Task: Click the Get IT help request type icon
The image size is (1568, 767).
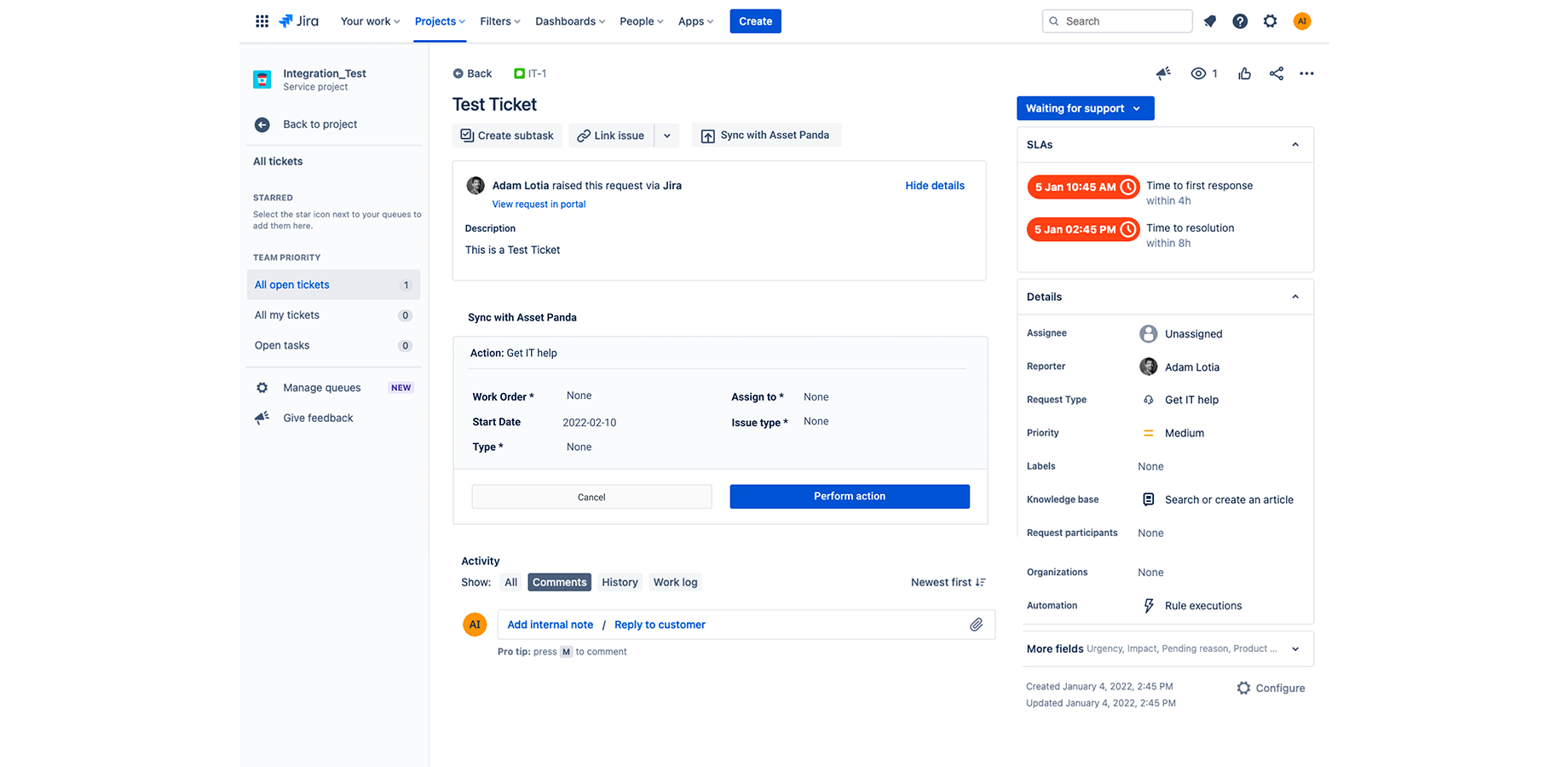Action: (x=1149, y=400)
